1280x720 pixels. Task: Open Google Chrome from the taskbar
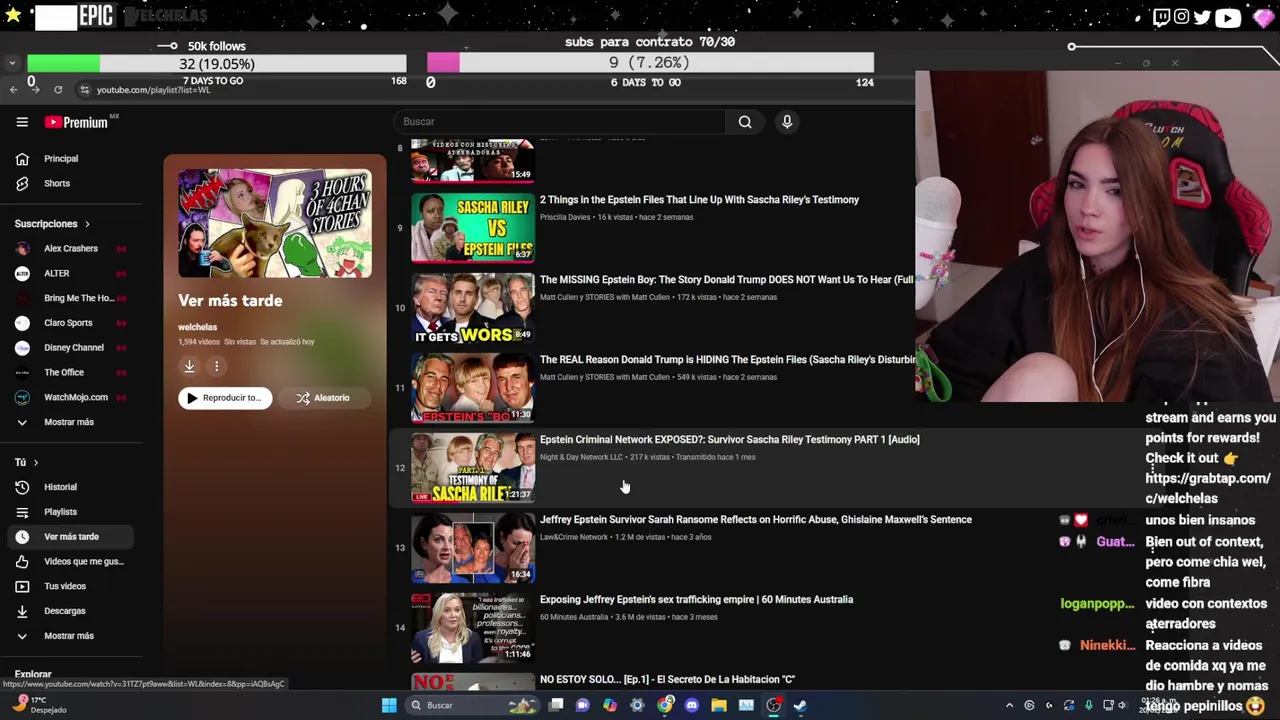point(664,705)
